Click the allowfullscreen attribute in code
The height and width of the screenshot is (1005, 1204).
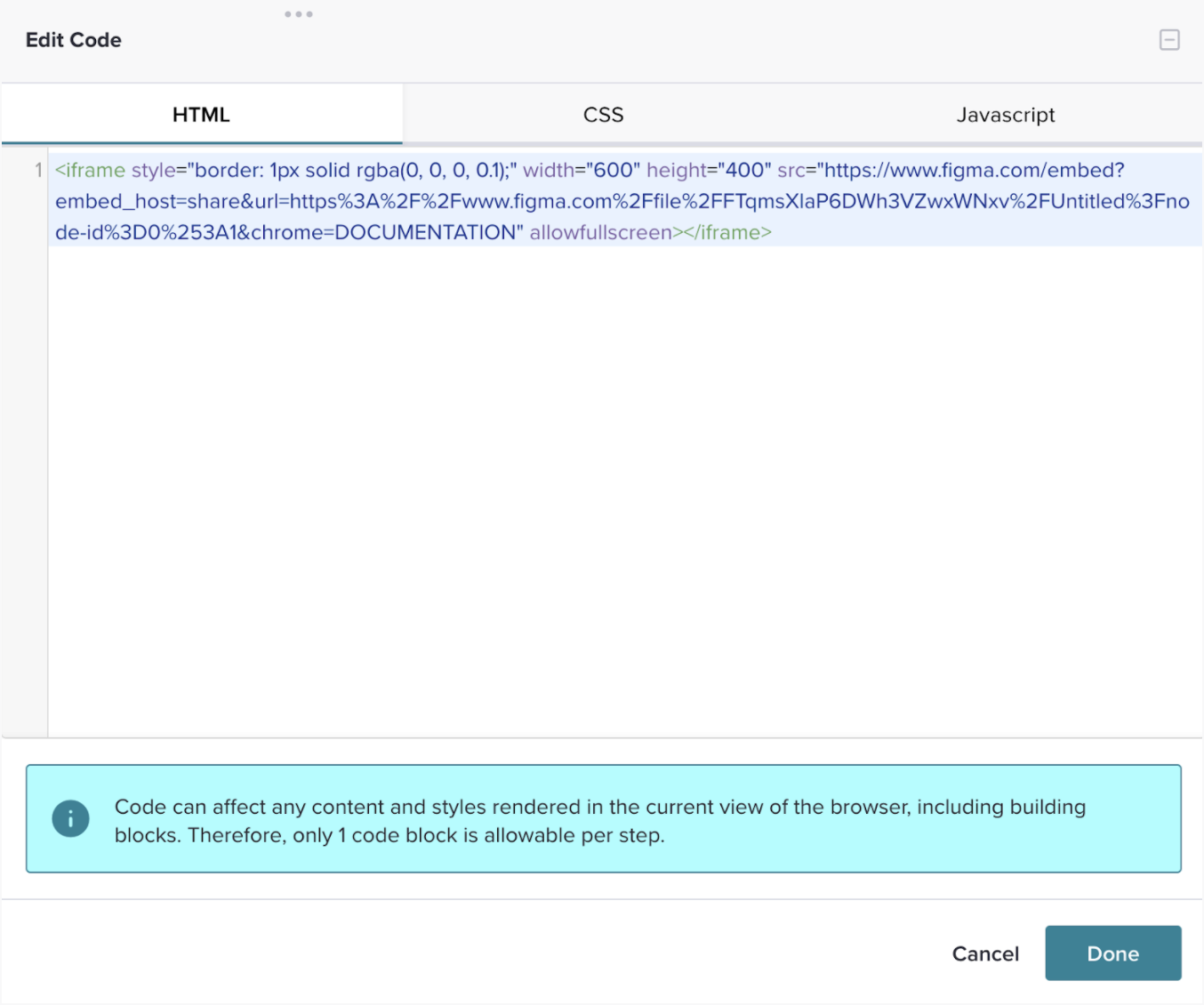pyautogui.click(x=601, y=232)
